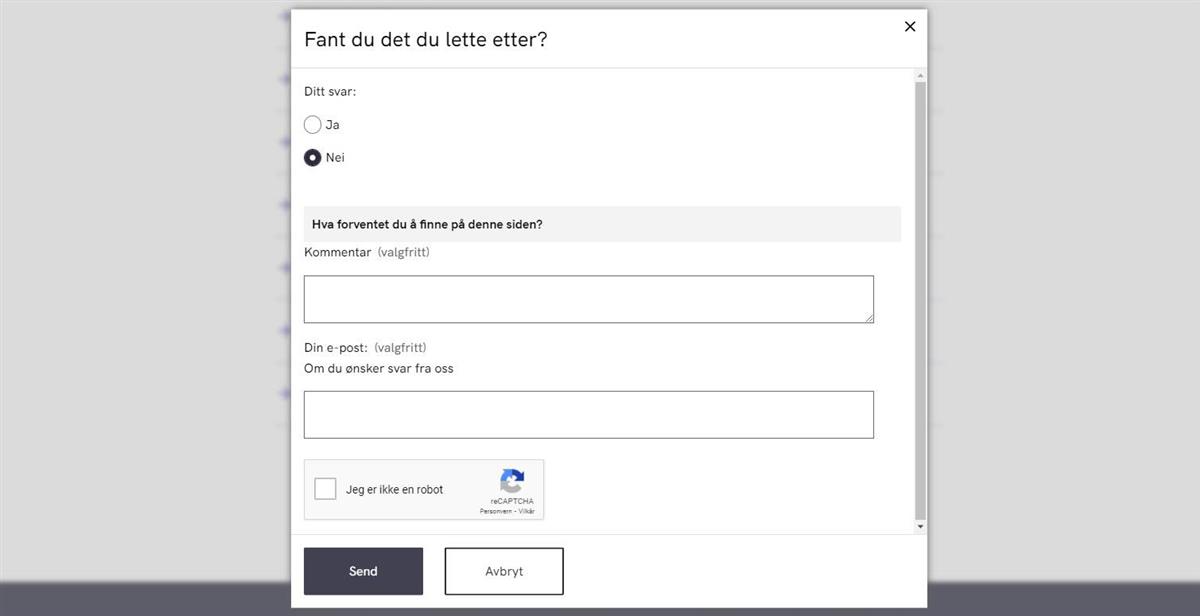Click the "Fant du det du lette etter?" heading
1200x616 pixels.
(x=426, y=40)
